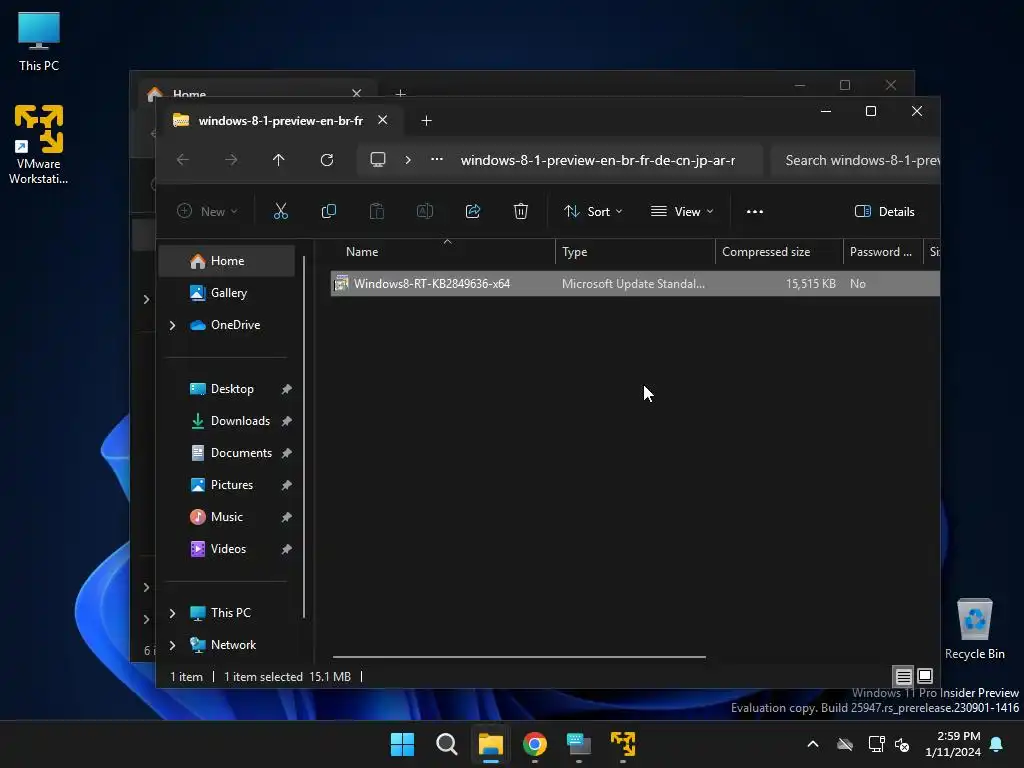Screen dimensions: 1024x768
Task: Close the windows-8-1-preview tab
Action: 383,120
